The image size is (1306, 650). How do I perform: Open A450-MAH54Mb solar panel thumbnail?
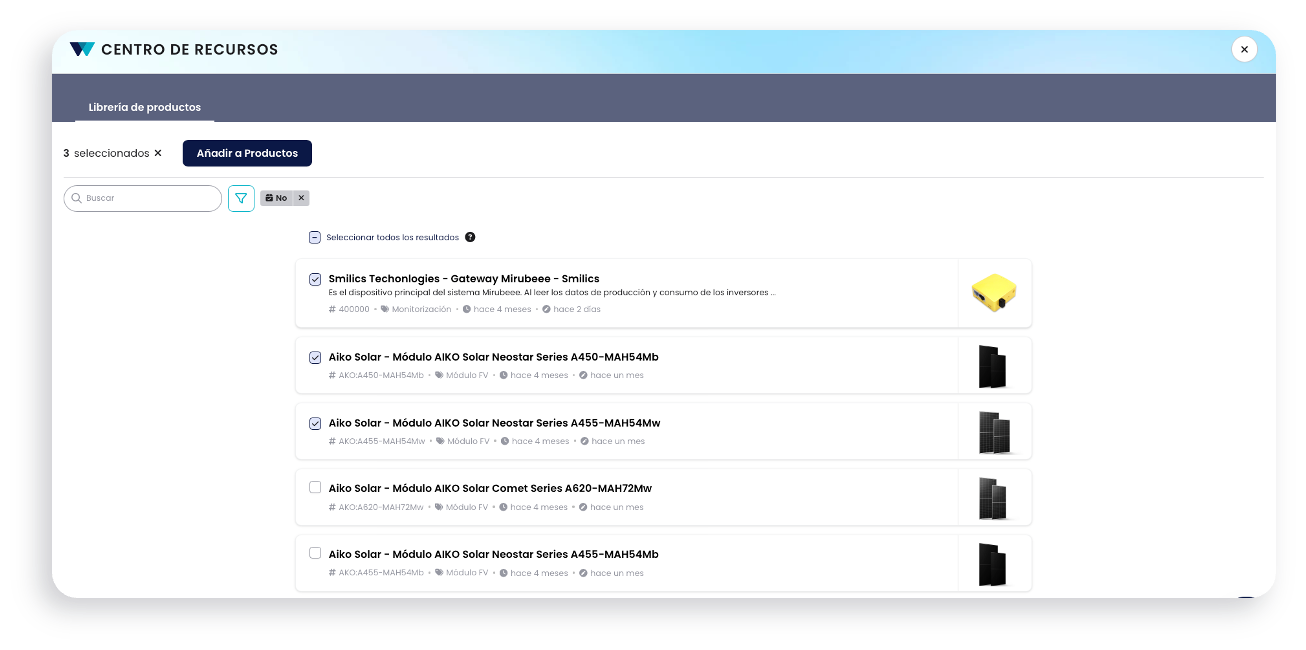coord(993,366)
